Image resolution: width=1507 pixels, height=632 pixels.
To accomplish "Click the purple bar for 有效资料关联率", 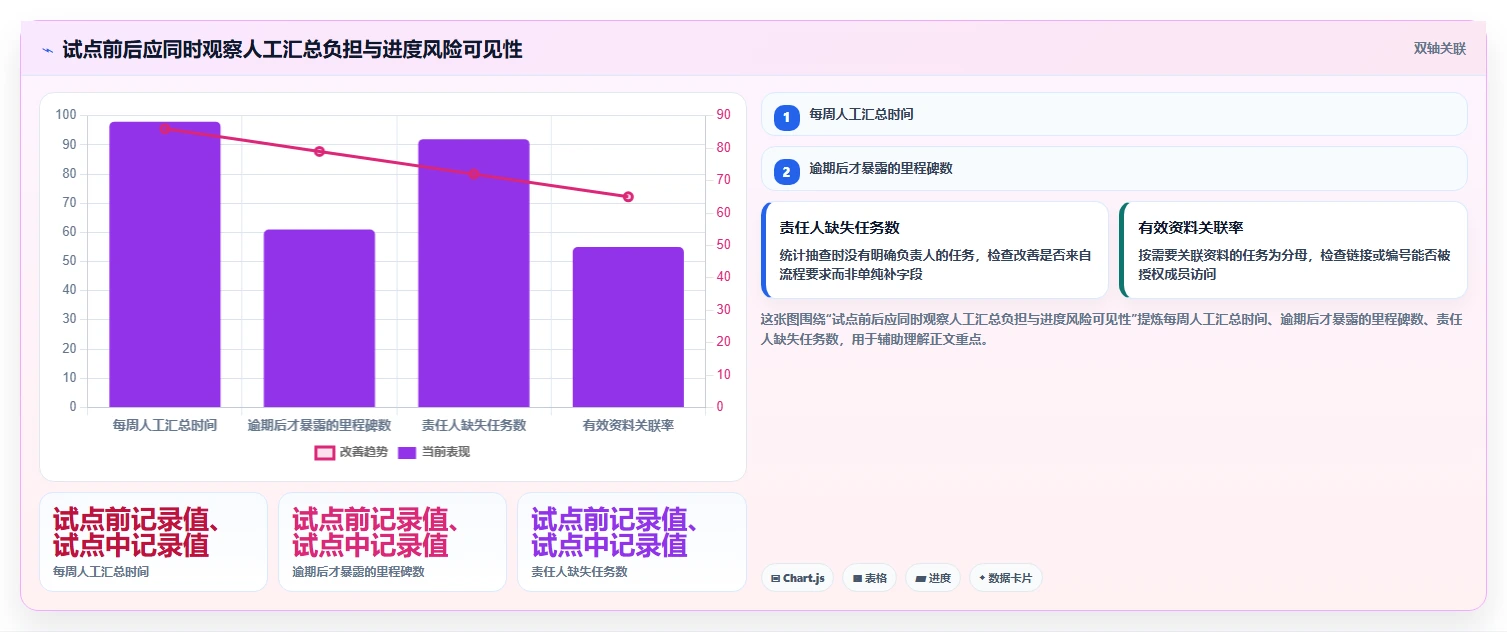I will click(628, 327).
